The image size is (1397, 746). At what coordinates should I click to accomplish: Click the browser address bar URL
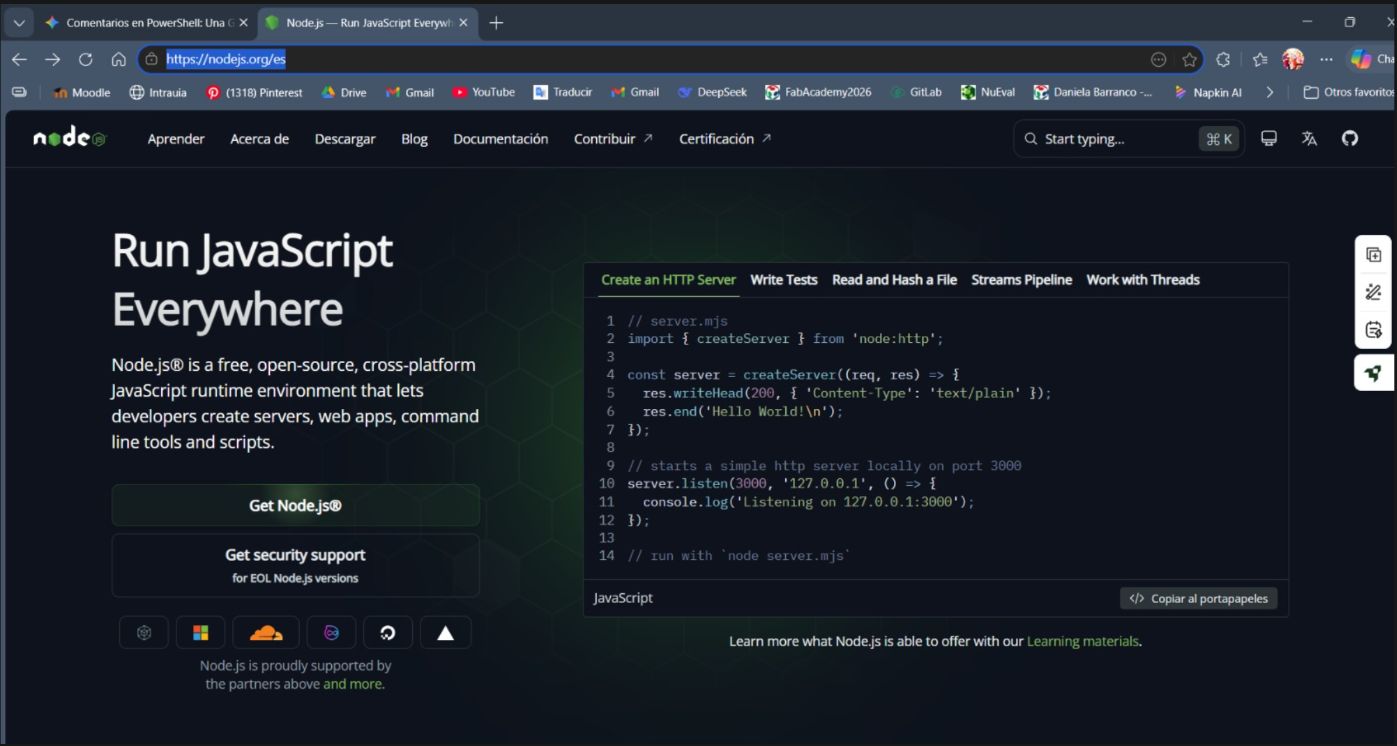(x=226, y=60)
